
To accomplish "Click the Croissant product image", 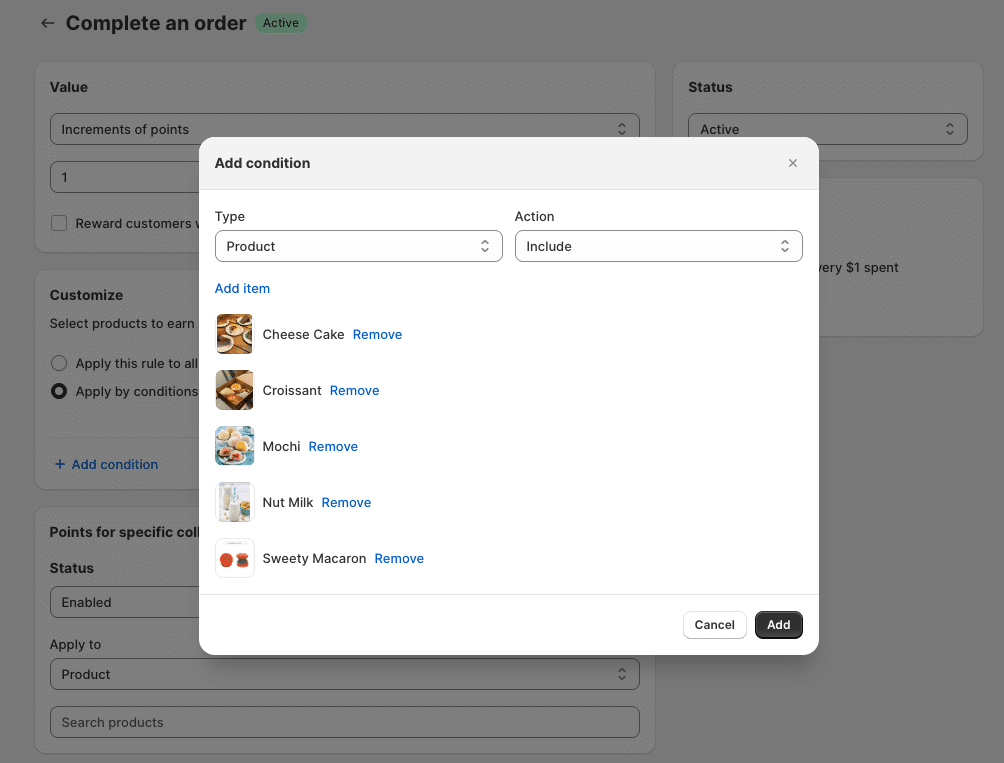I will tap(235, 390).
